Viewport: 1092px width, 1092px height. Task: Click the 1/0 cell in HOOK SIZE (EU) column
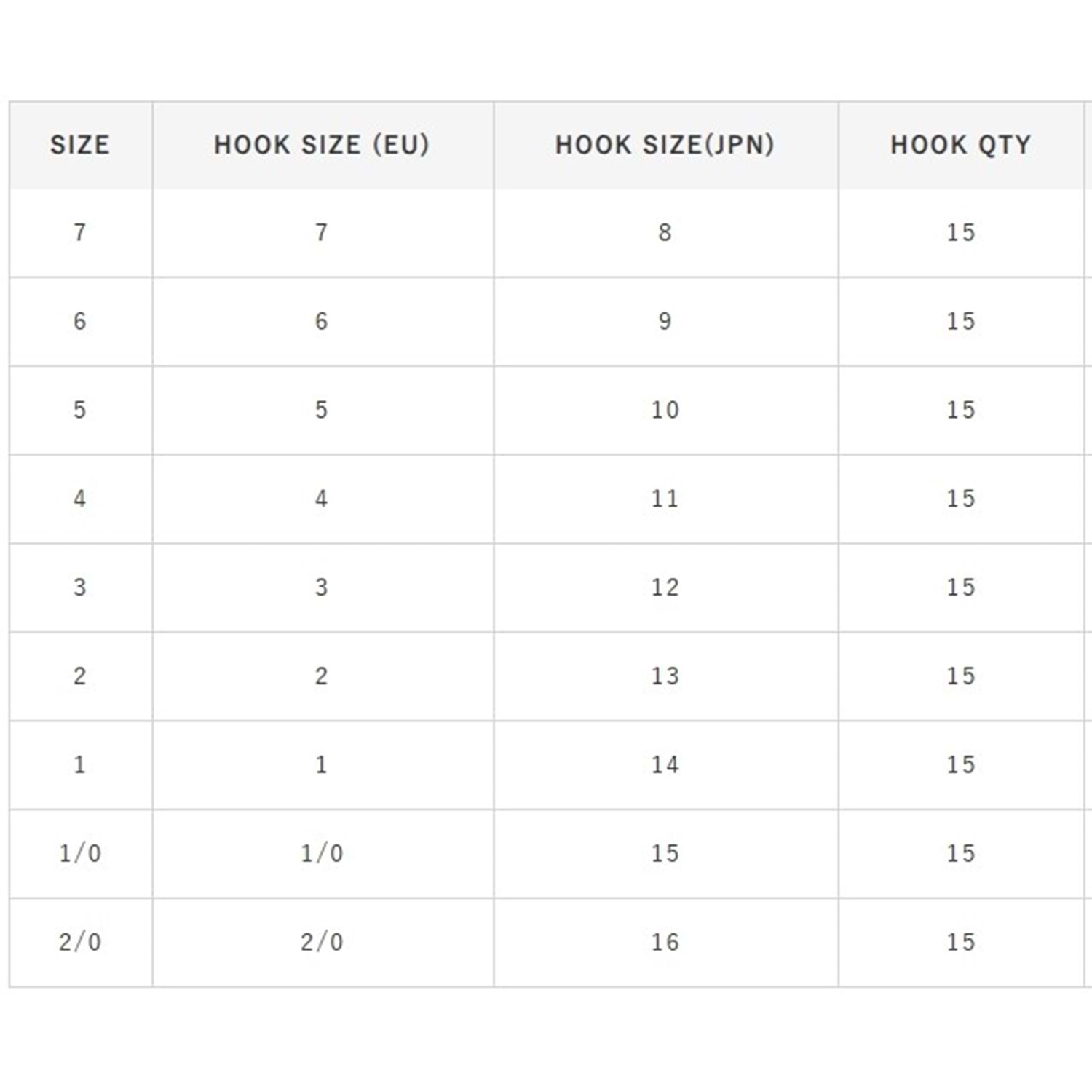(x=322, y=853)
